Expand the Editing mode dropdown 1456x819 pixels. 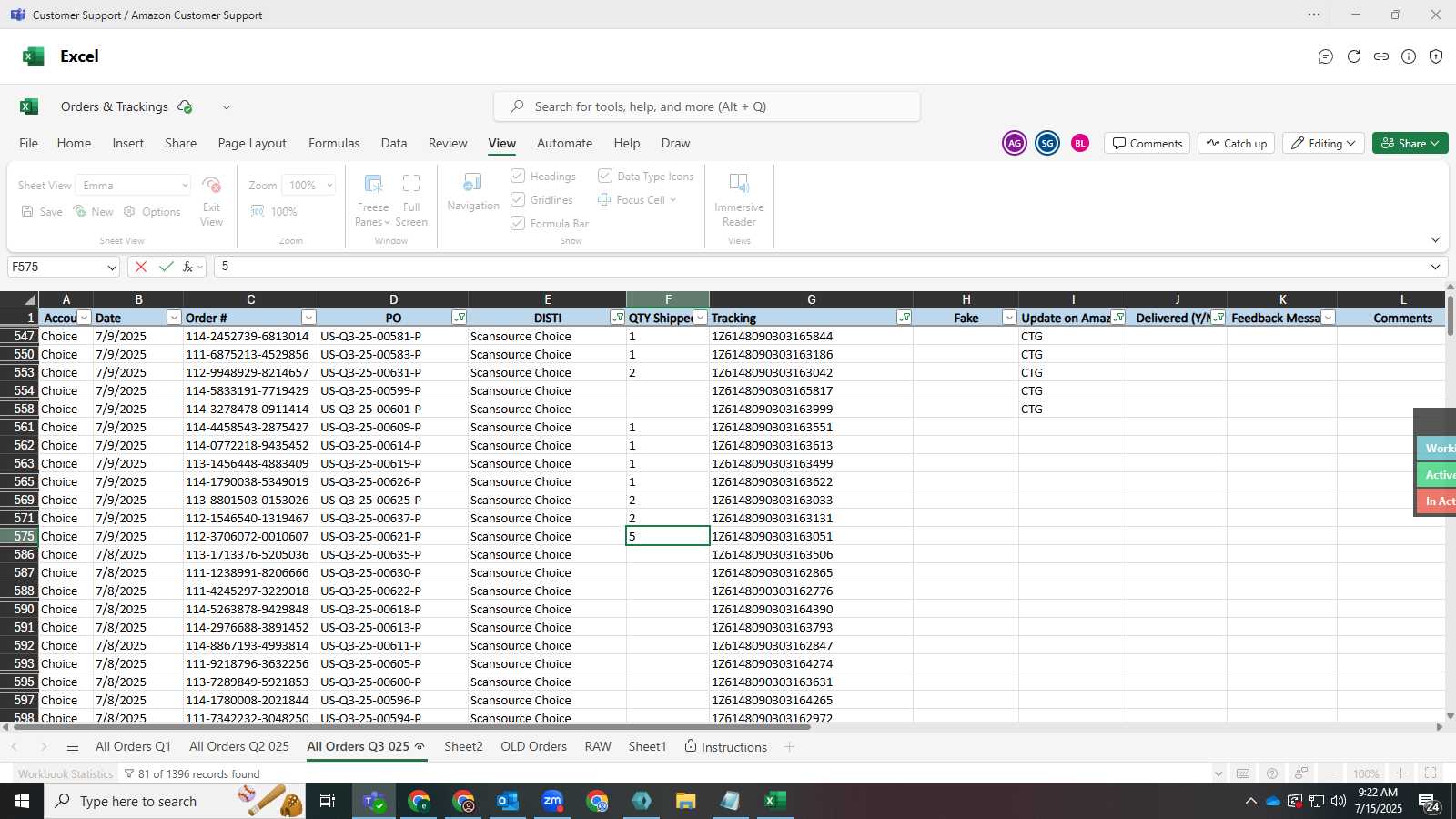pyautogui.click(x=1351, y=144)
